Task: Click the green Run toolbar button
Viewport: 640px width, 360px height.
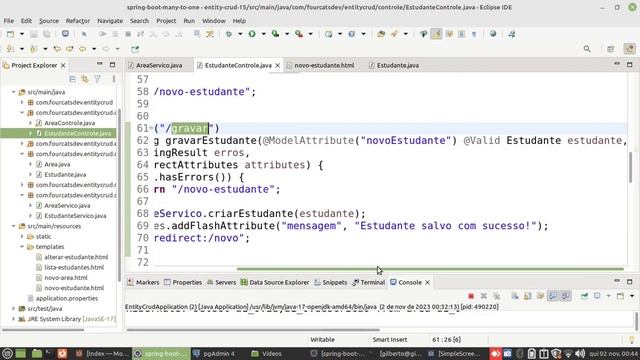Action: pos(252,34)
